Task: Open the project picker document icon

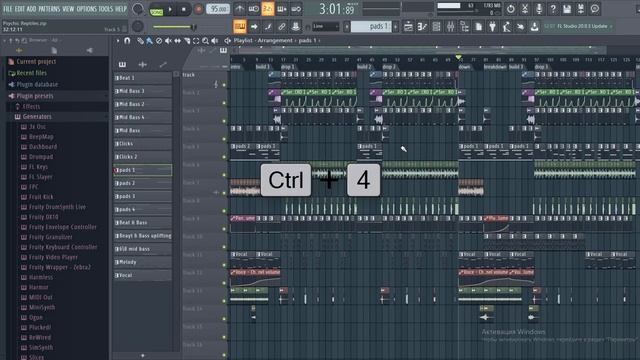Action: click(478, 27)
